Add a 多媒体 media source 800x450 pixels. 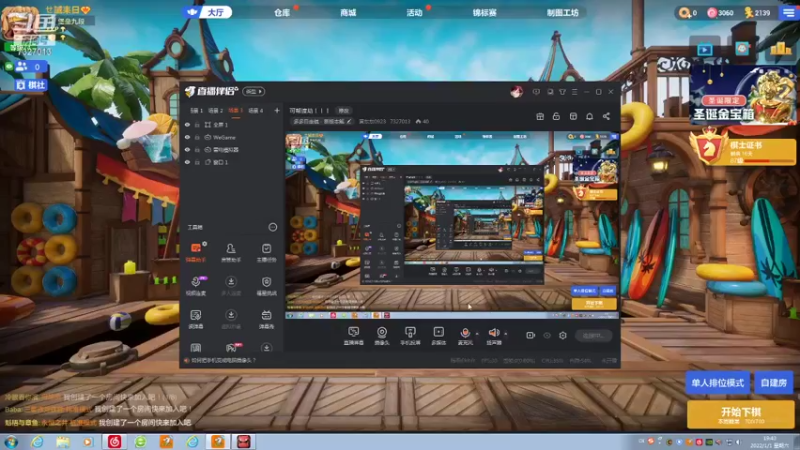[x=438, y=336]
